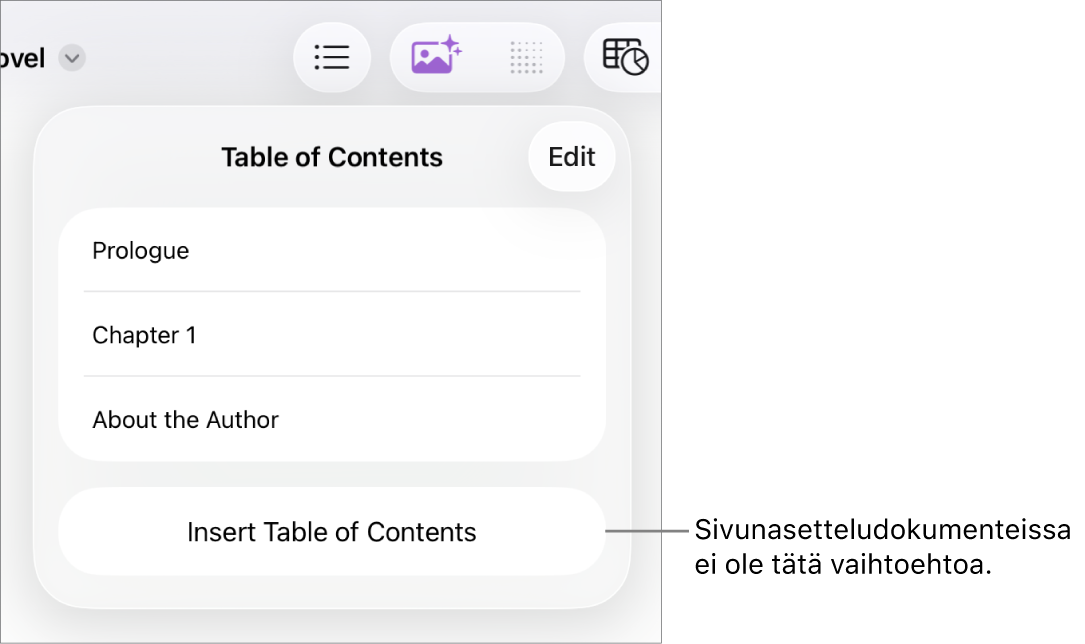1085x644 pixels.
Task: Click the Table of Contents popover heading
Action: (332, 157)
